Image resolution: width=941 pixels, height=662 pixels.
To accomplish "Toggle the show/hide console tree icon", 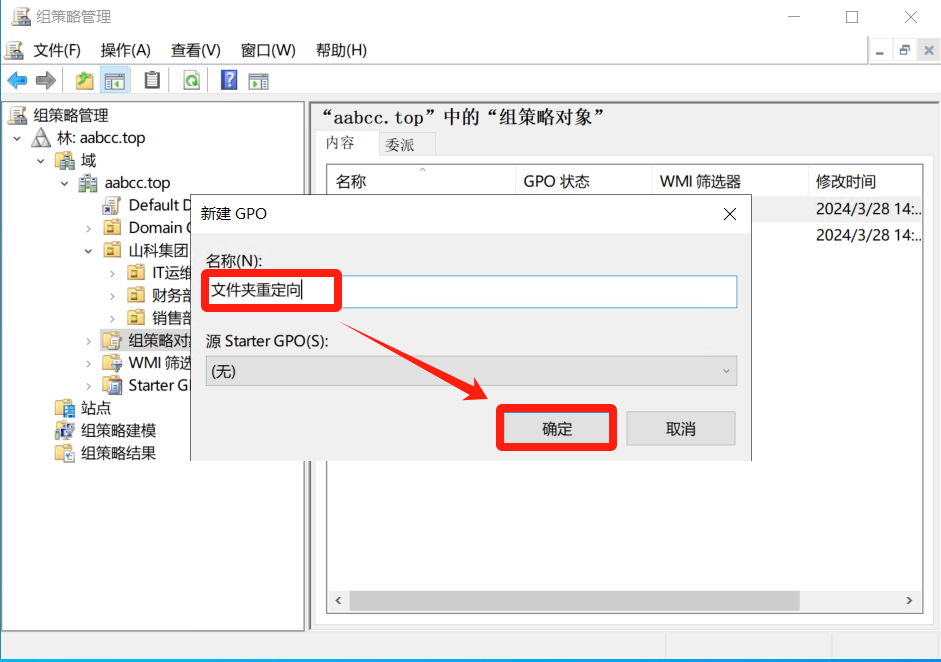I will pos(116,81).
